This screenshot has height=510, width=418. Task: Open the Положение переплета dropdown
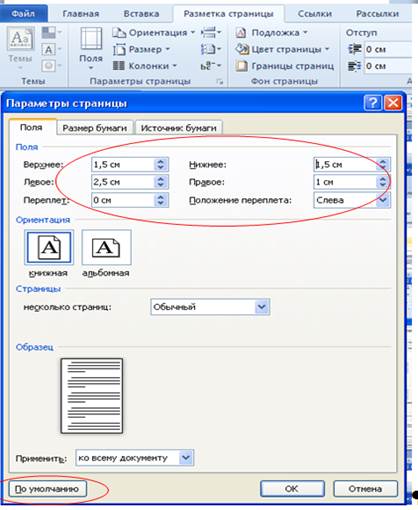(352, 200)
